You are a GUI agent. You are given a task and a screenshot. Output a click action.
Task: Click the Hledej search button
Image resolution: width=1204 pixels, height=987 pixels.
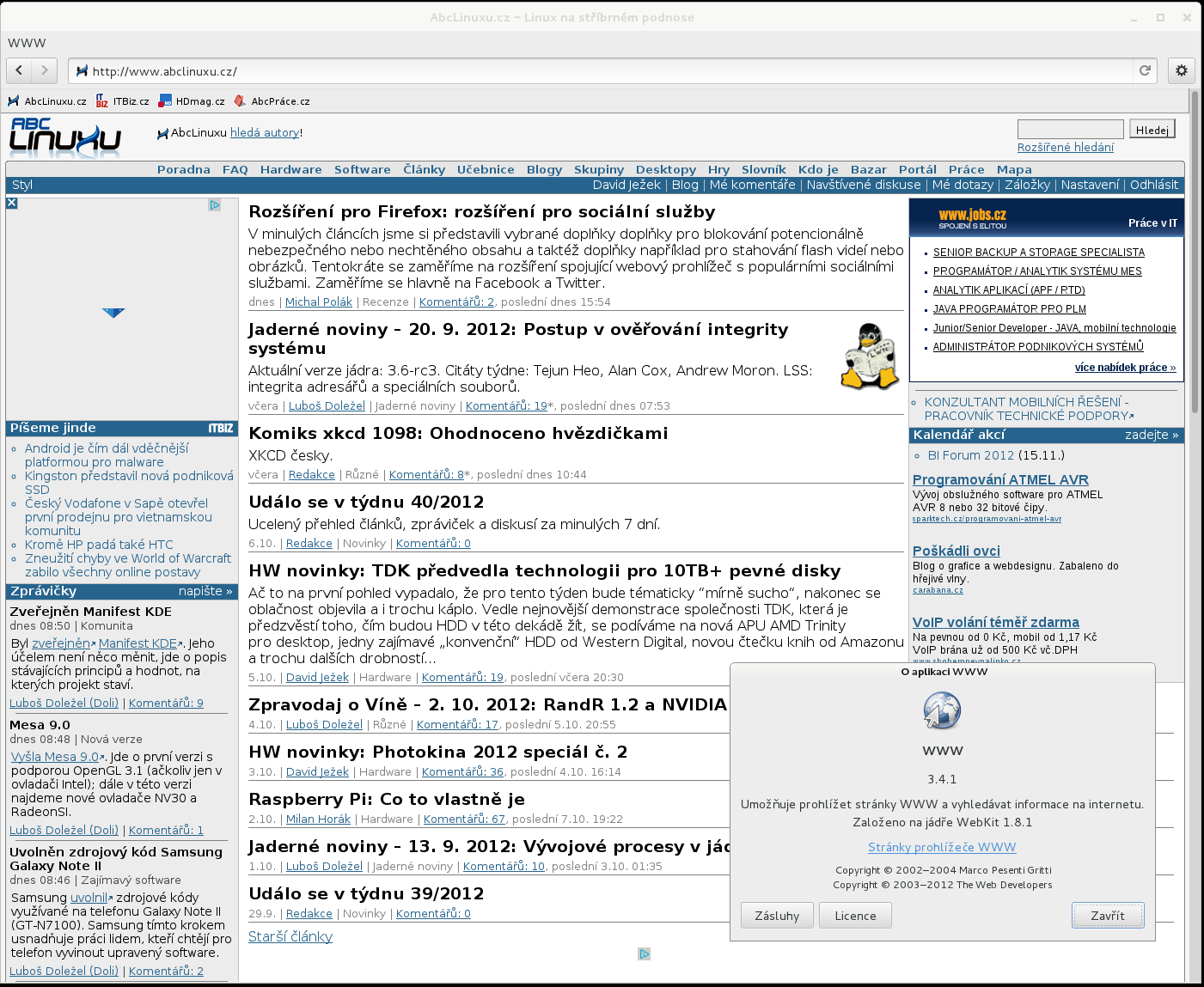[x=1152, y=130]
